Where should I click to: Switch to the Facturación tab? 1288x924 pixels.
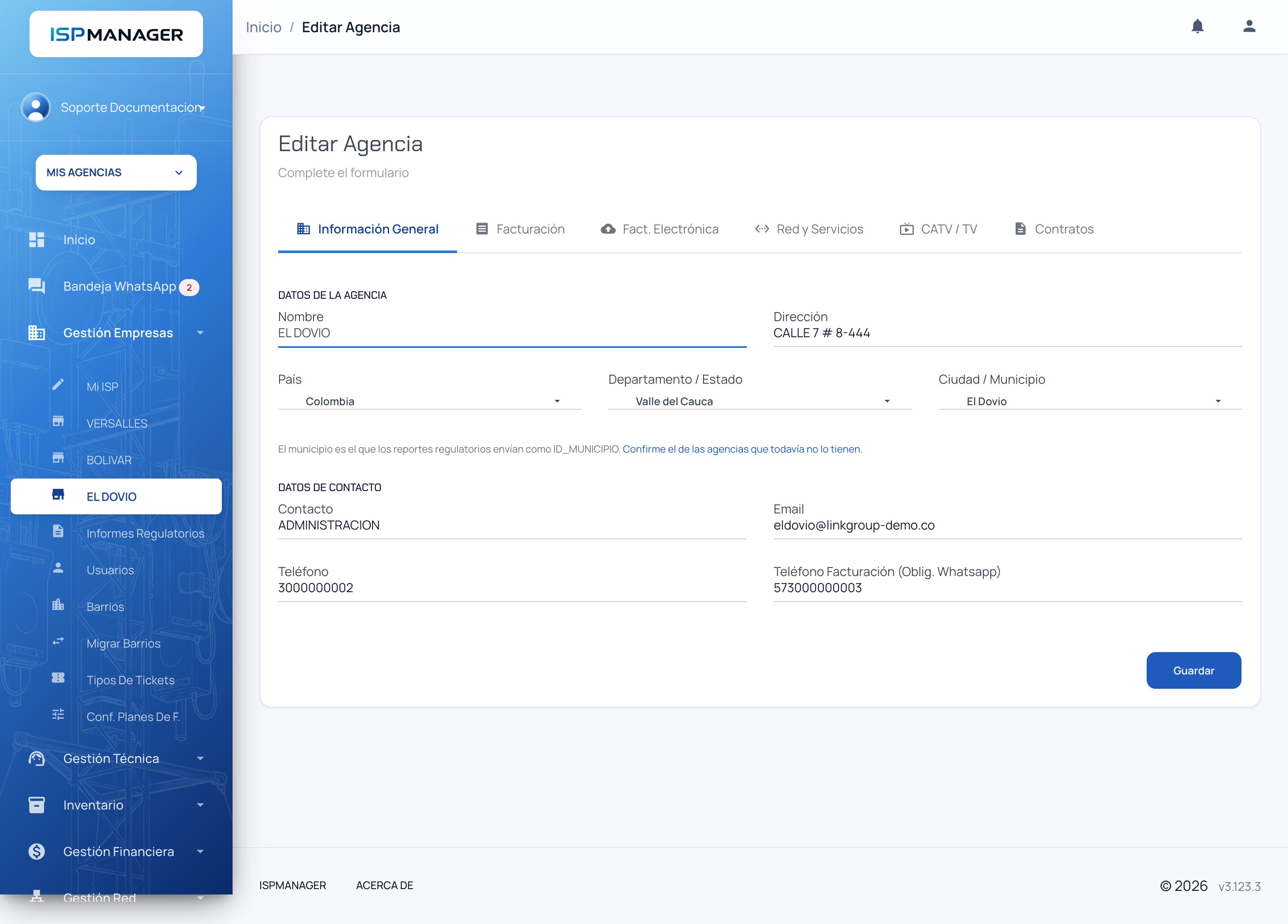point(520,229)
